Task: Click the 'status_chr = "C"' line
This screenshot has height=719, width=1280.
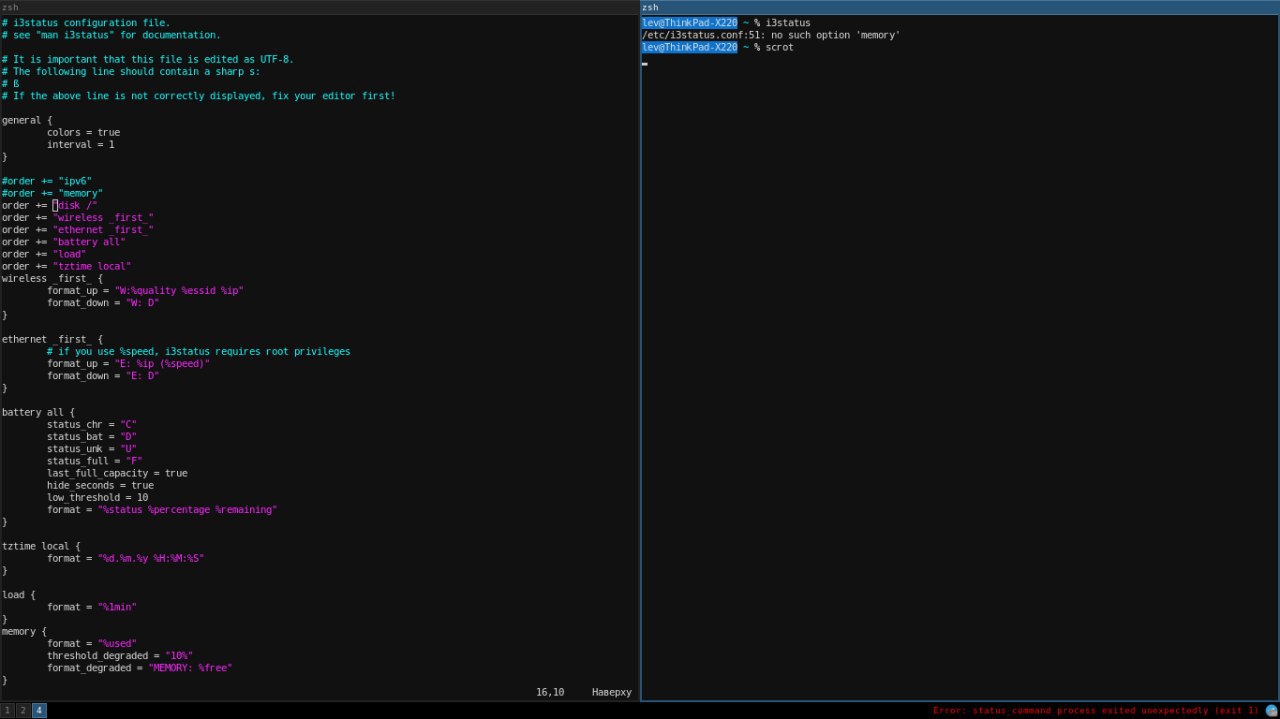Action: [92, 424]
